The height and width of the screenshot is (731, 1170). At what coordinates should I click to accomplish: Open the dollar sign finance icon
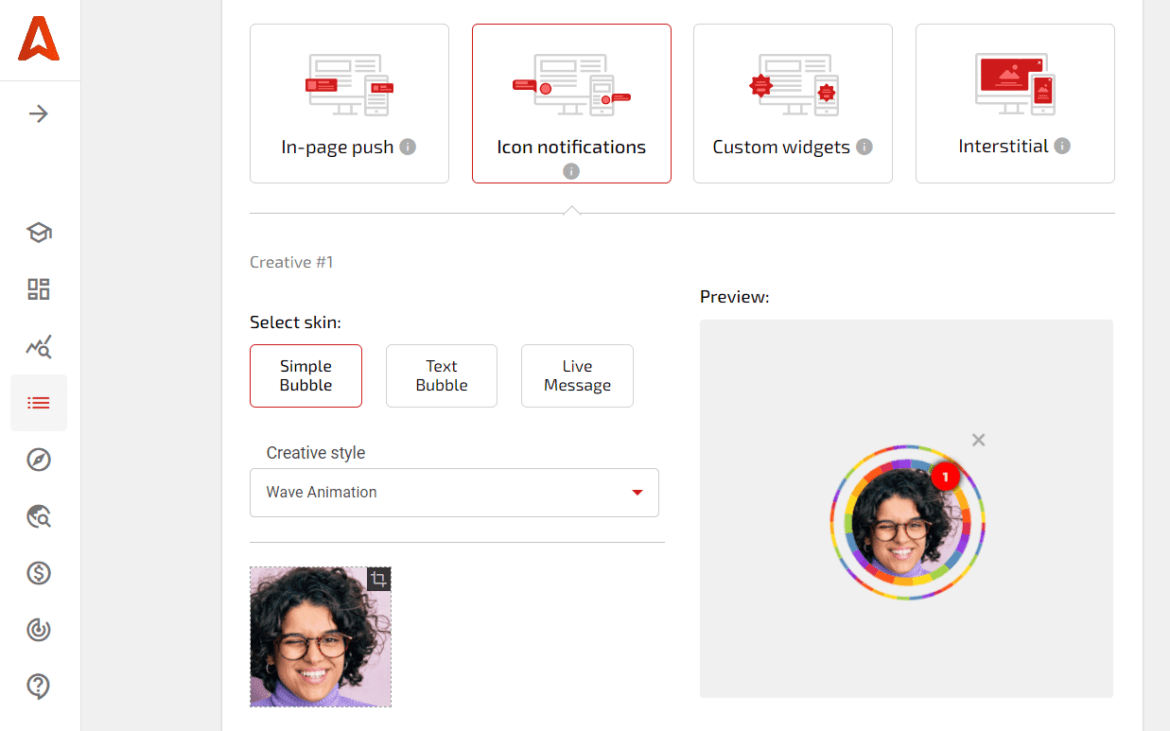[38, 573]
